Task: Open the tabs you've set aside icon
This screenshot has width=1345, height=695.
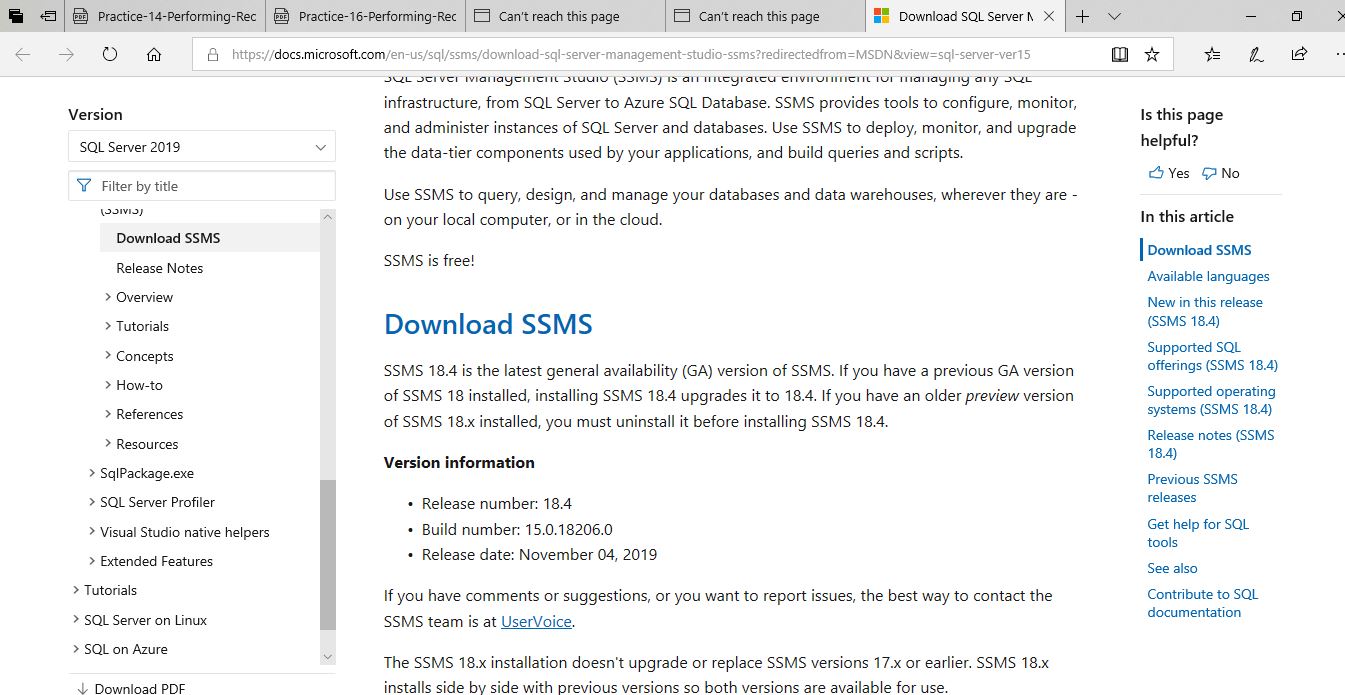Action: (x=16, y=16)
